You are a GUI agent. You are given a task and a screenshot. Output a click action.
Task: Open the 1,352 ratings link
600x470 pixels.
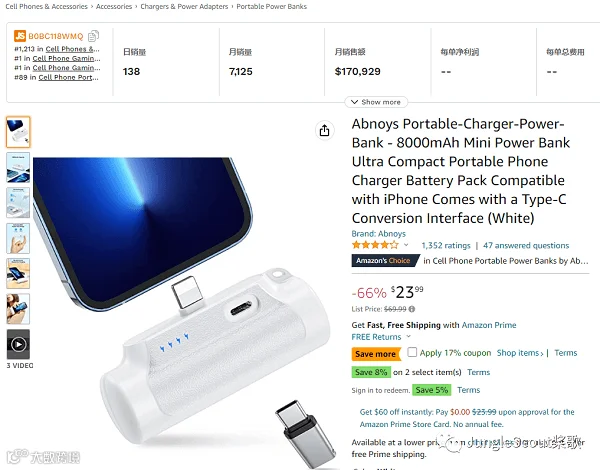coord(446,245)
